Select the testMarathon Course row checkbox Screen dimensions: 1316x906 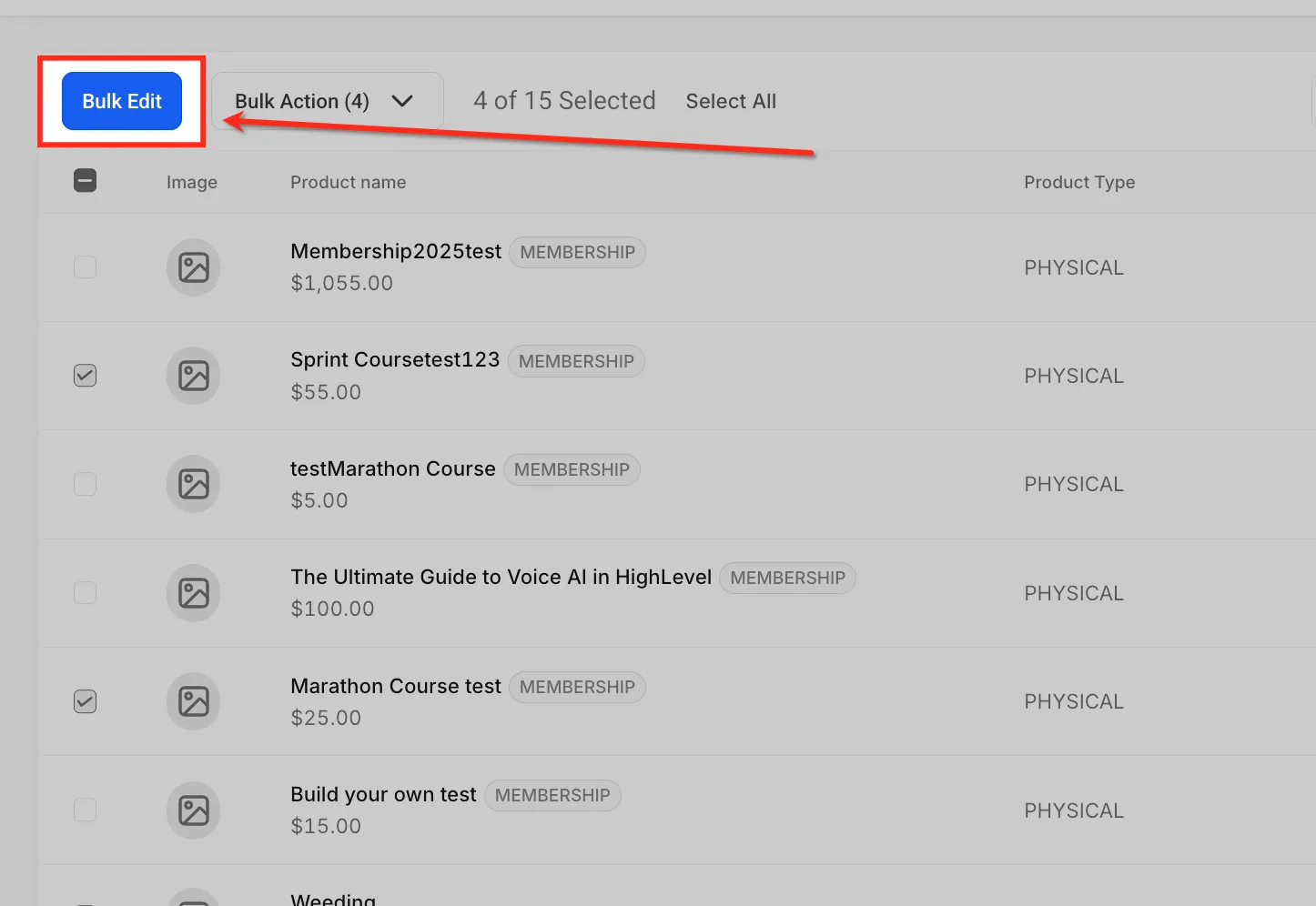coord(85,484)
